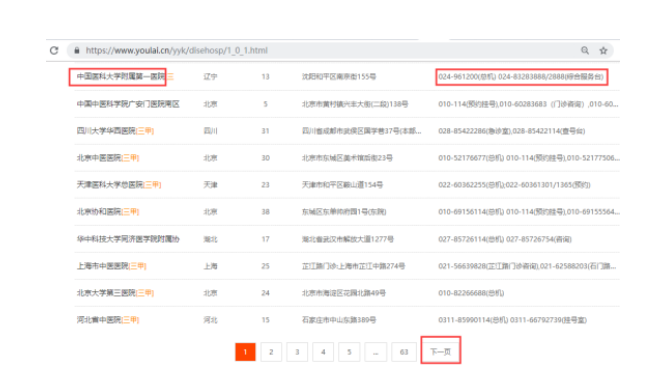Click the magnifier search icon in address bar
661x372 pixels.
[x=585, y=51]
